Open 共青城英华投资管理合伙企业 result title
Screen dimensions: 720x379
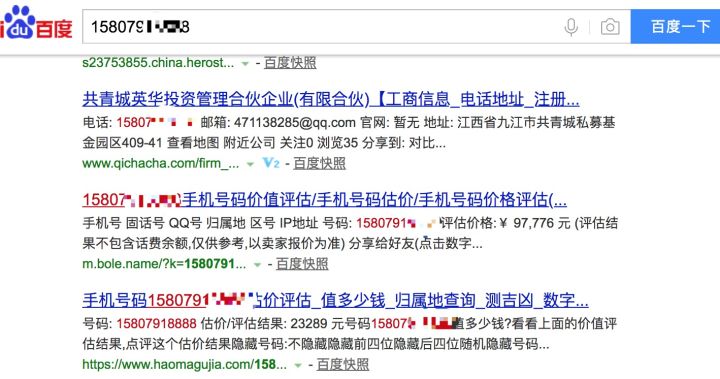tap(331, 99)
